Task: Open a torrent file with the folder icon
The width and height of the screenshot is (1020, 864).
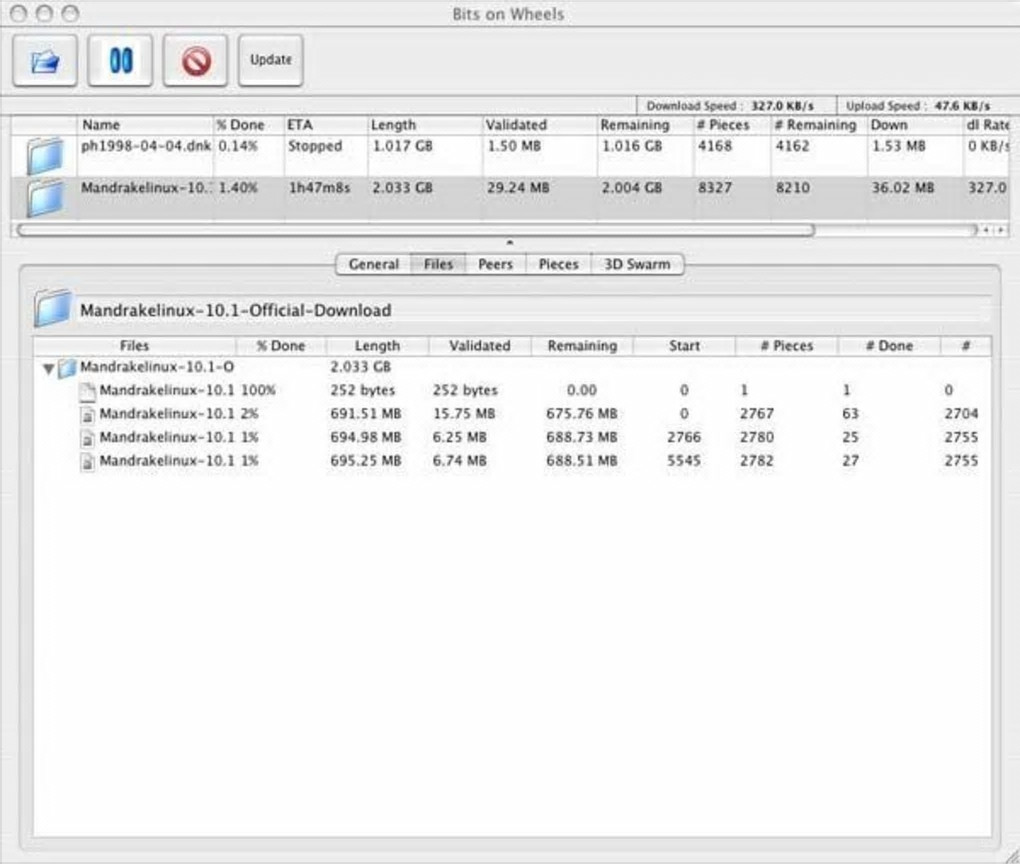Action: 45,61
